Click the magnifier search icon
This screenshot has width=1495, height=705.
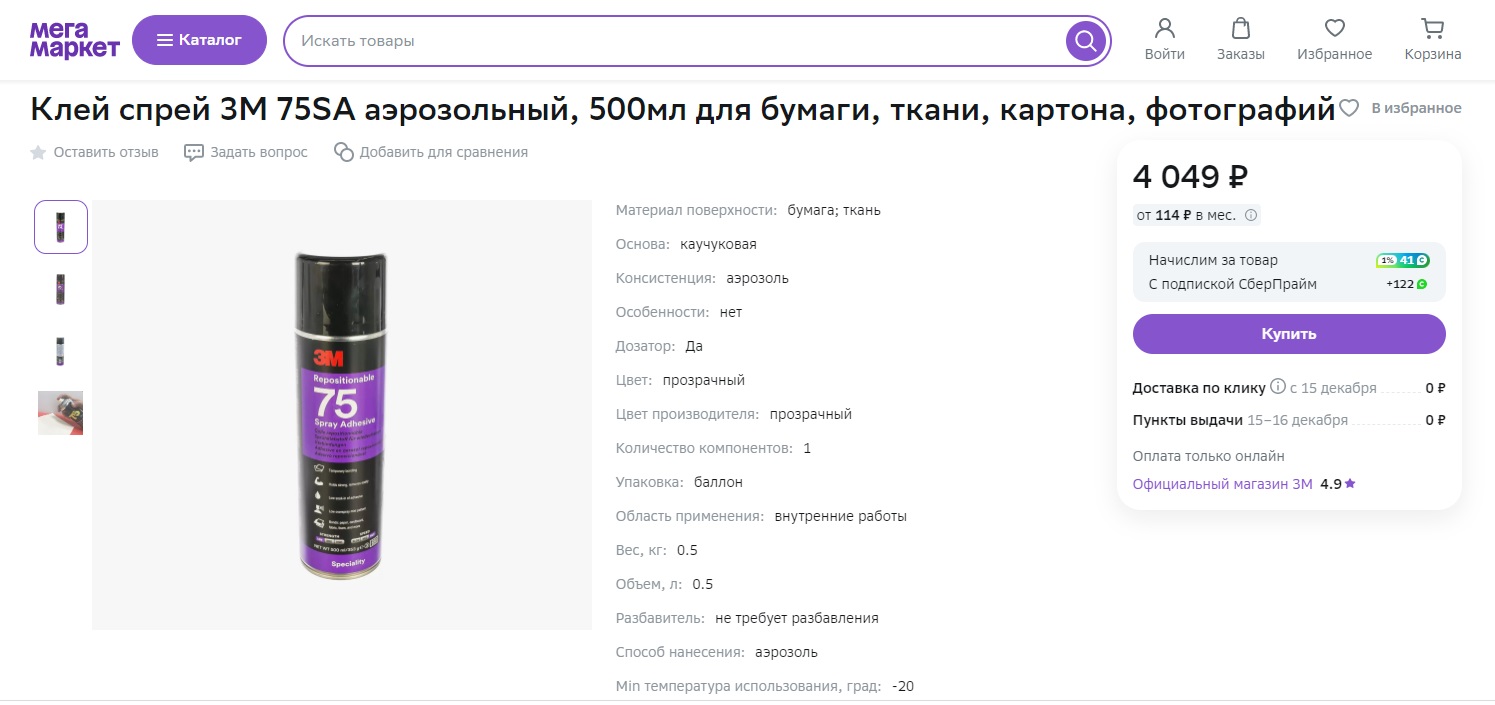click(x=1086, y=41)
